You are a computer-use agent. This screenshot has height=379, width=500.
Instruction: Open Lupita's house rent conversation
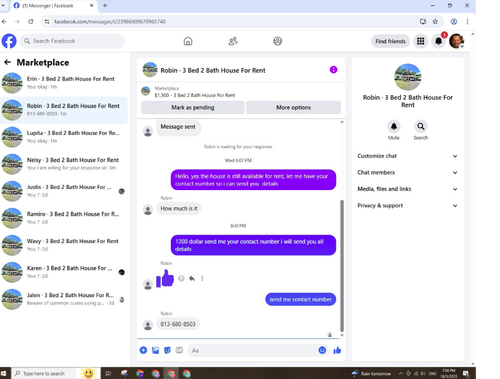pyautogui.click(x=64, y=137)
